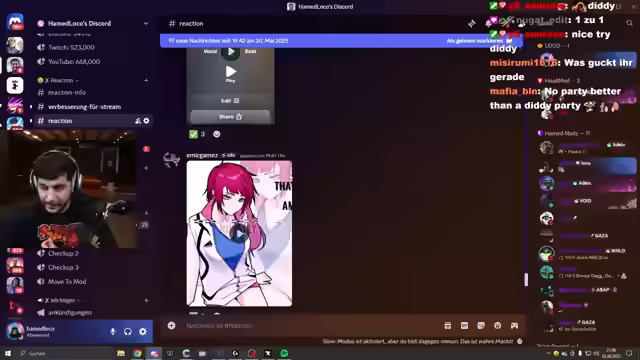The image size is (640, 360).
Task: Open the apps game controller icon
Action: 514,325
